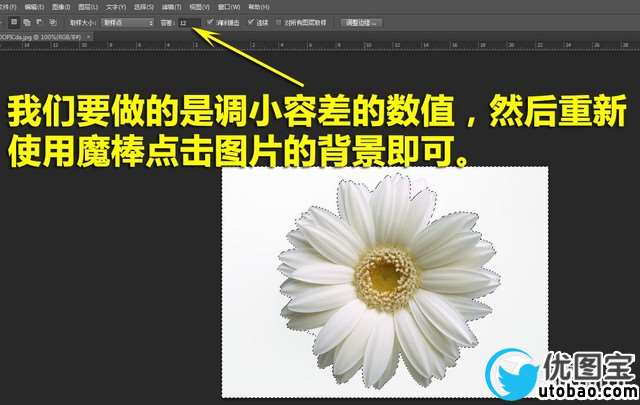Click the 调整边缘 Refine Edge button
Screen dimensions: 640x405
click(x=362, y=23)
